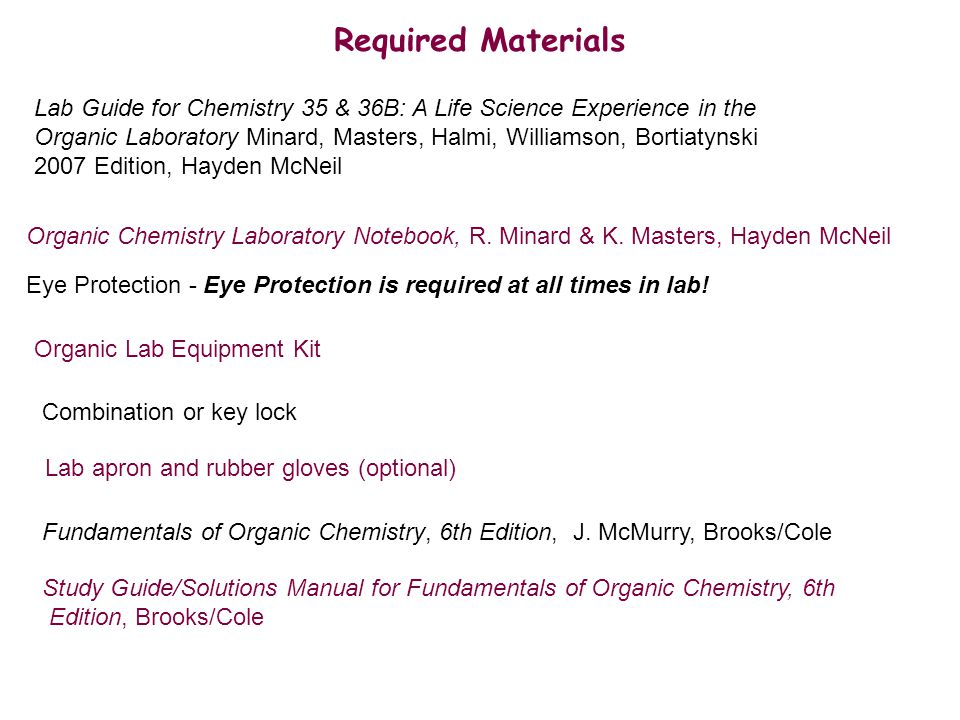This screenshot has height=720, width=960.
Task: Click Fundamentals of Organic Chemistry, 6th Edition title
Action: (x=298, y=533)
